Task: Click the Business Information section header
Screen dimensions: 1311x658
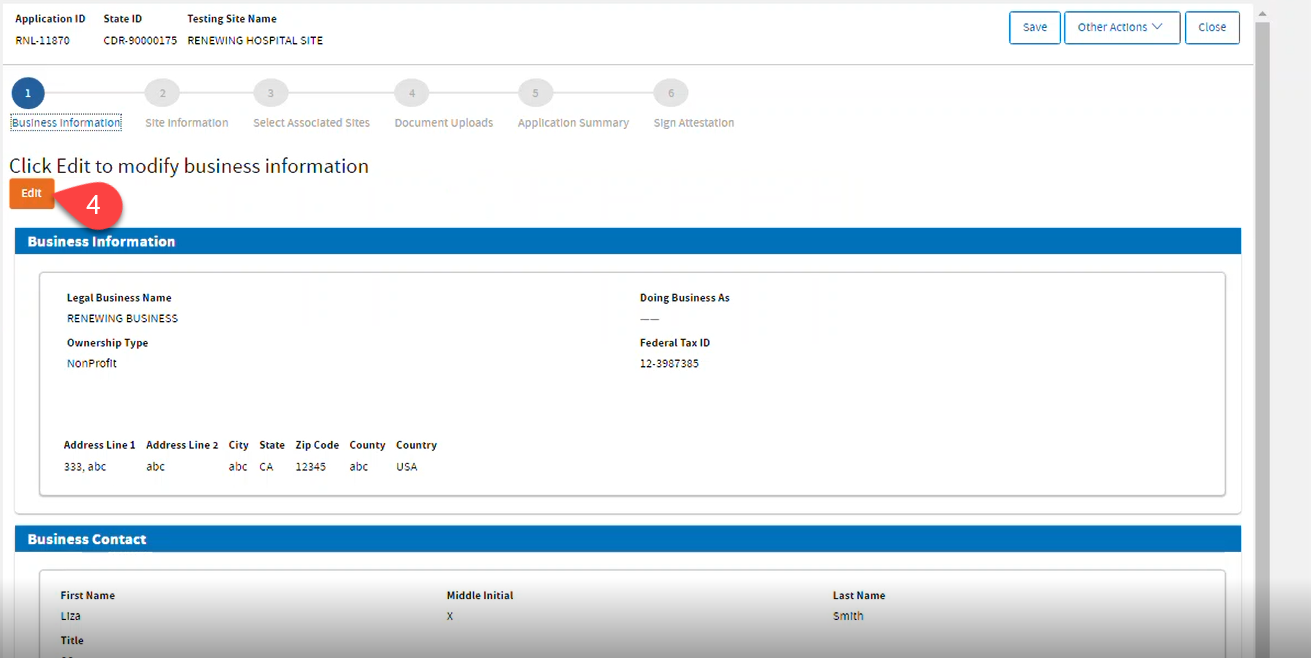Action: point(628,241)
